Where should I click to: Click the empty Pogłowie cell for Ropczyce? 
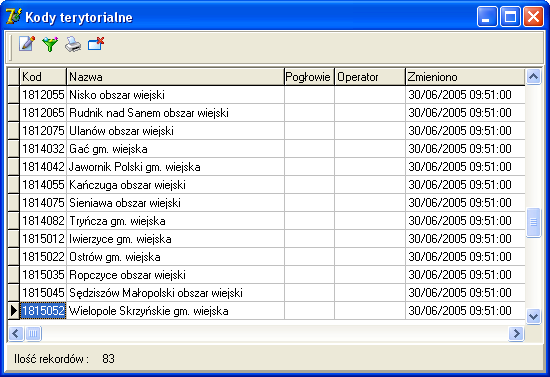coord(309,275)
